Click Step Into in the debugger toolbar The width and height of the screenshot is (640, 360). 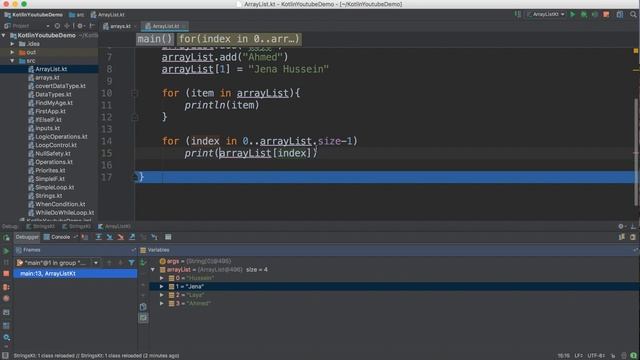tap(109, 237)
